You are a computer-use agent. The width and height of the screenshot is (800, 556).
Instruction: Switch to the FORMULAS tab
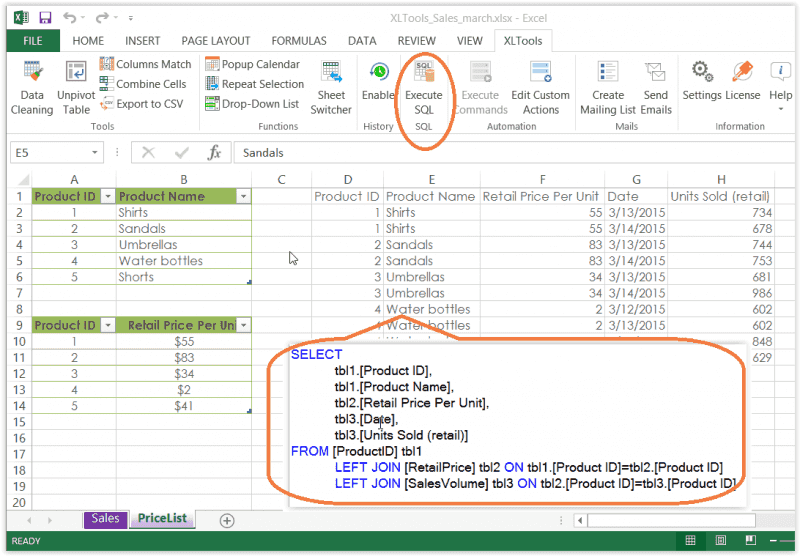[299, 41]
